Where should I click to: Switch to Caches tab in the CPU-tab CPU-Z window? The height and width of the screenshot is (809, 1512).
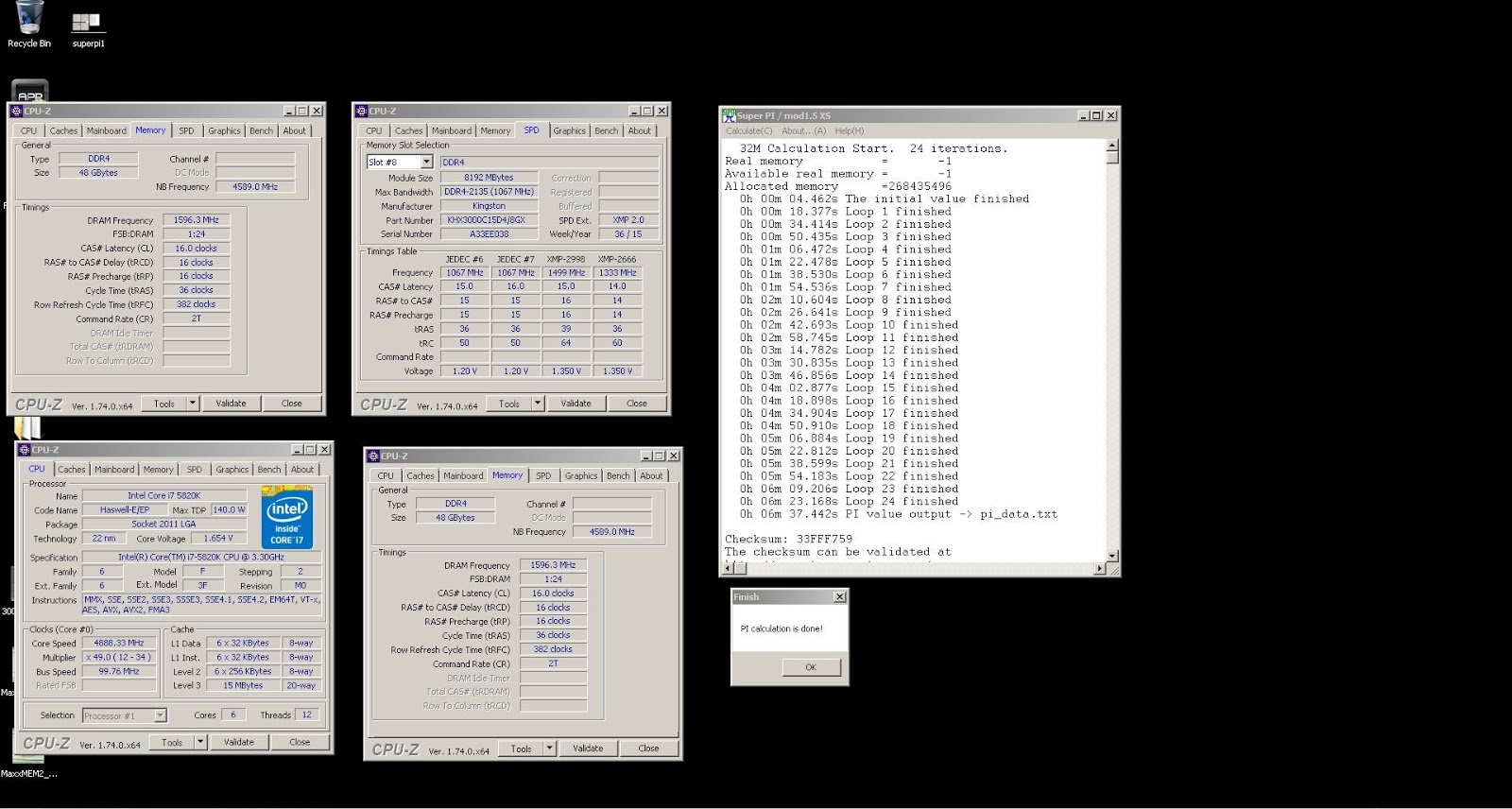(71, 470)
